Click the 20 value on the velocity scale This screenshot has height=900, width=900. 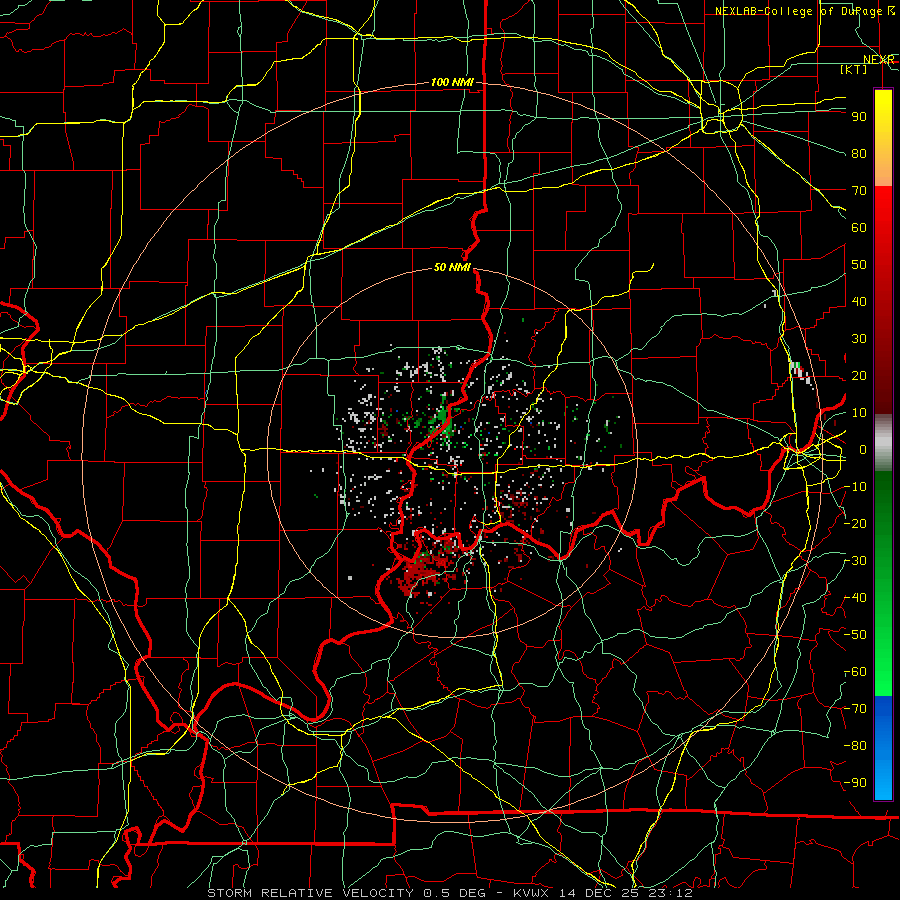point(859,375)
